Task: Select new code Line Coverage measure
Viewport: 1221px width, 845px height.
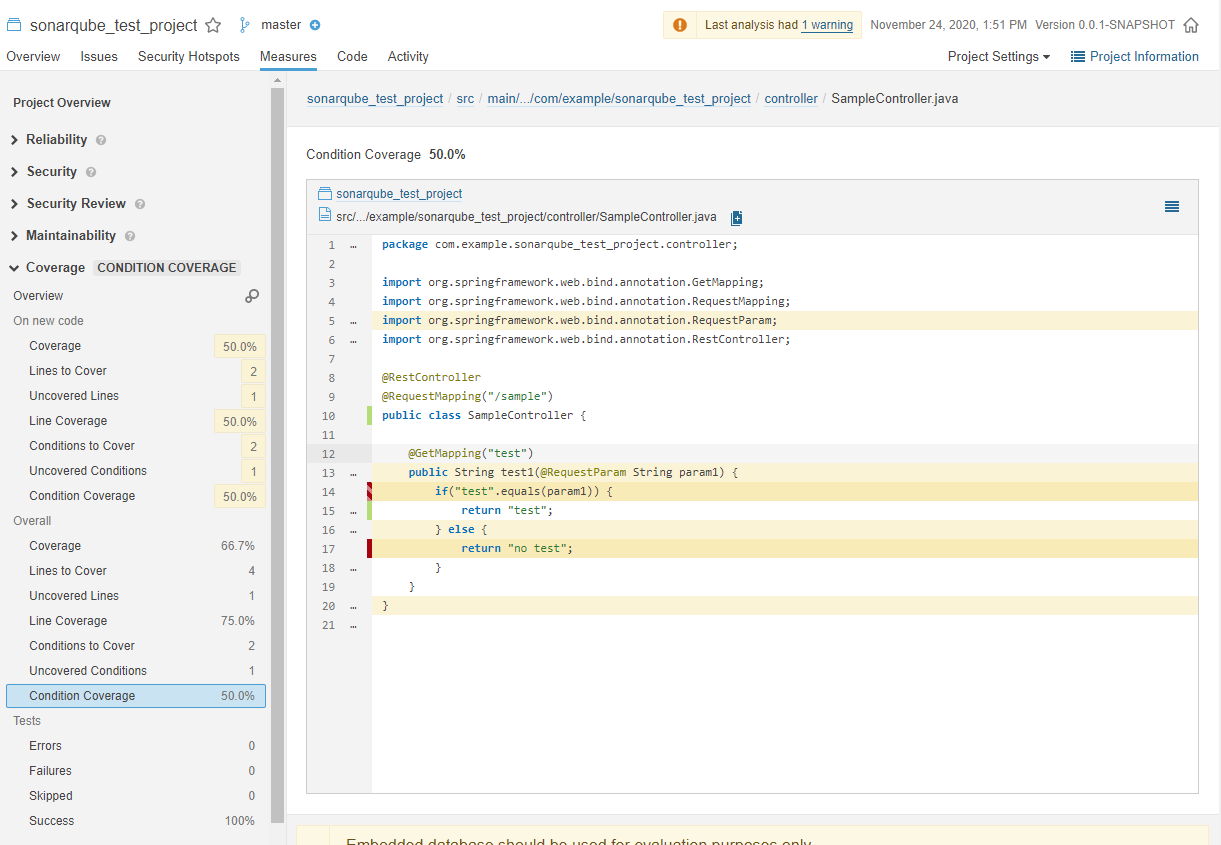Action: (x=137, y=421)
